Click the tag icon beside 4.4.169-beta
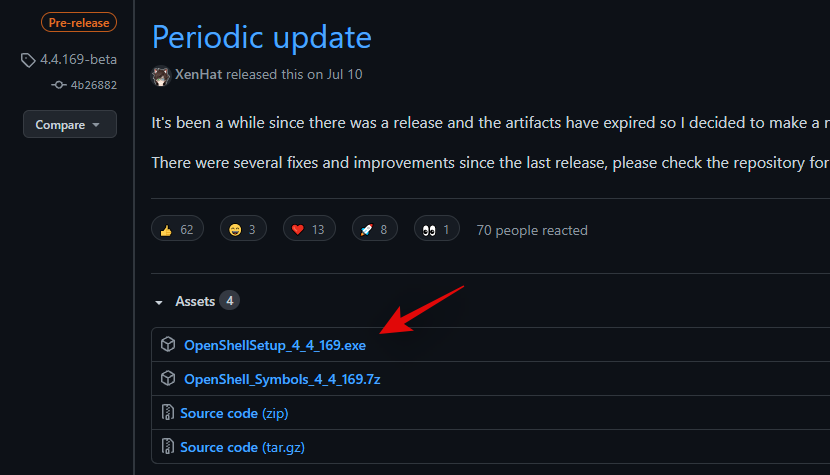This screenshot has width=830, height=475. point(28,60)
